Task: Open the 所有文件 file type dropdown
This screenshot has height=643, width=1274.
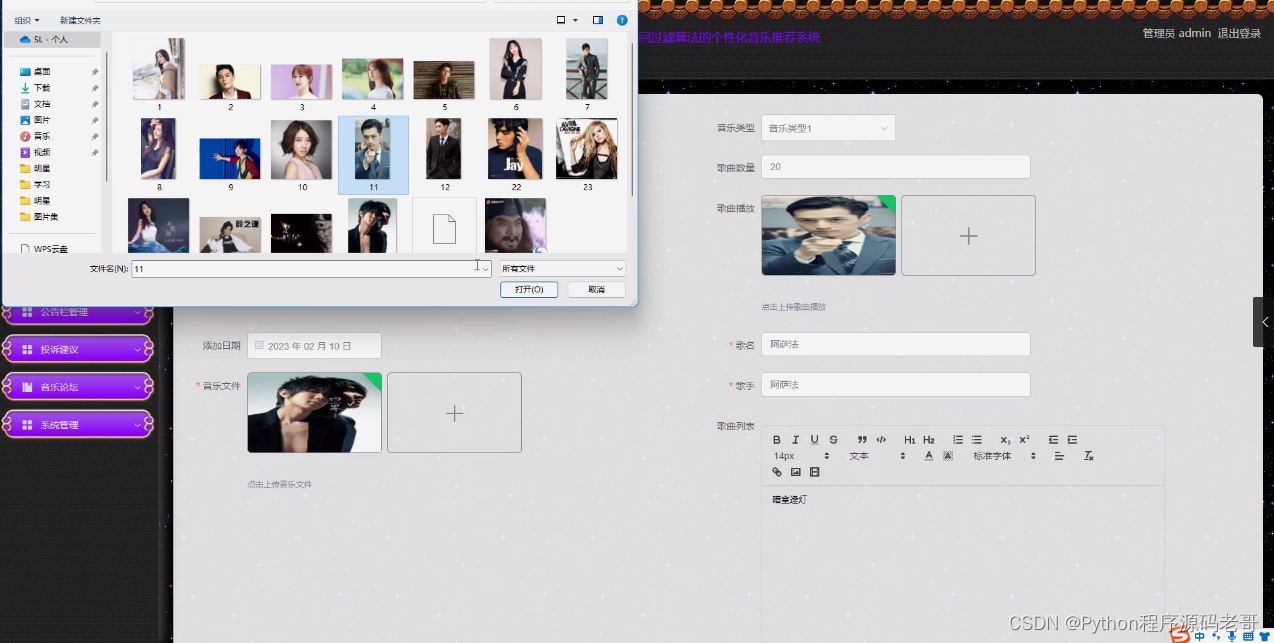Action: [x=561, y=268]
